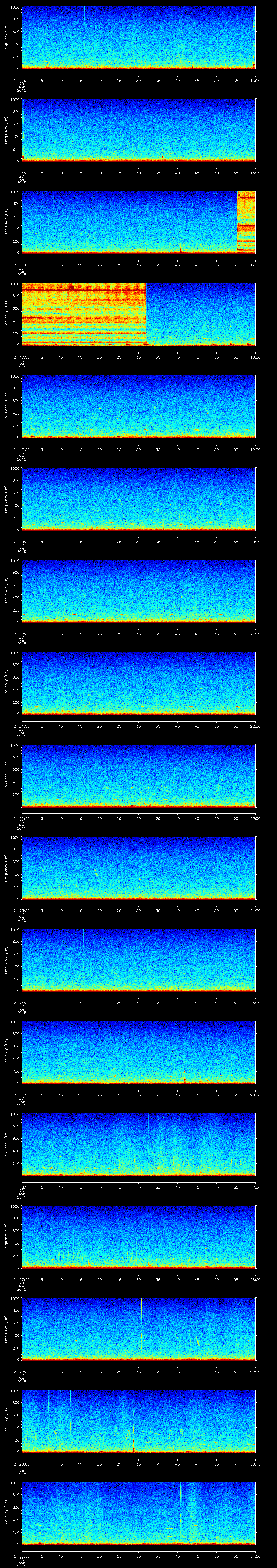Click the 20:00 end tick label

255,542
